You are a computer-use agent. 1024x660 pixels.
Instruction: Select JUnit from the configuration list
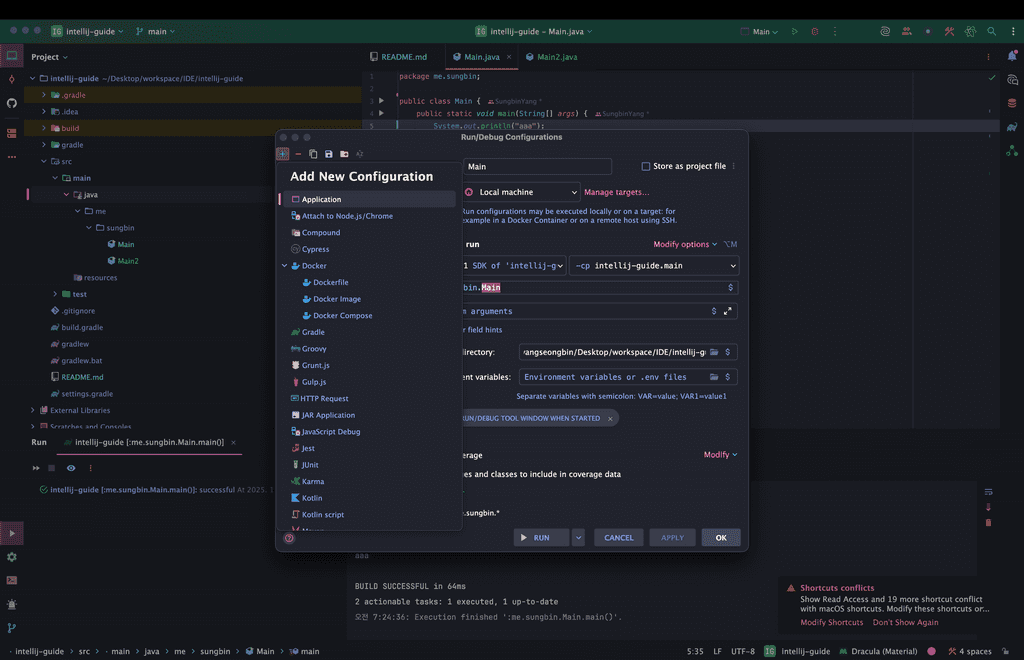click(x=310, y=465)
